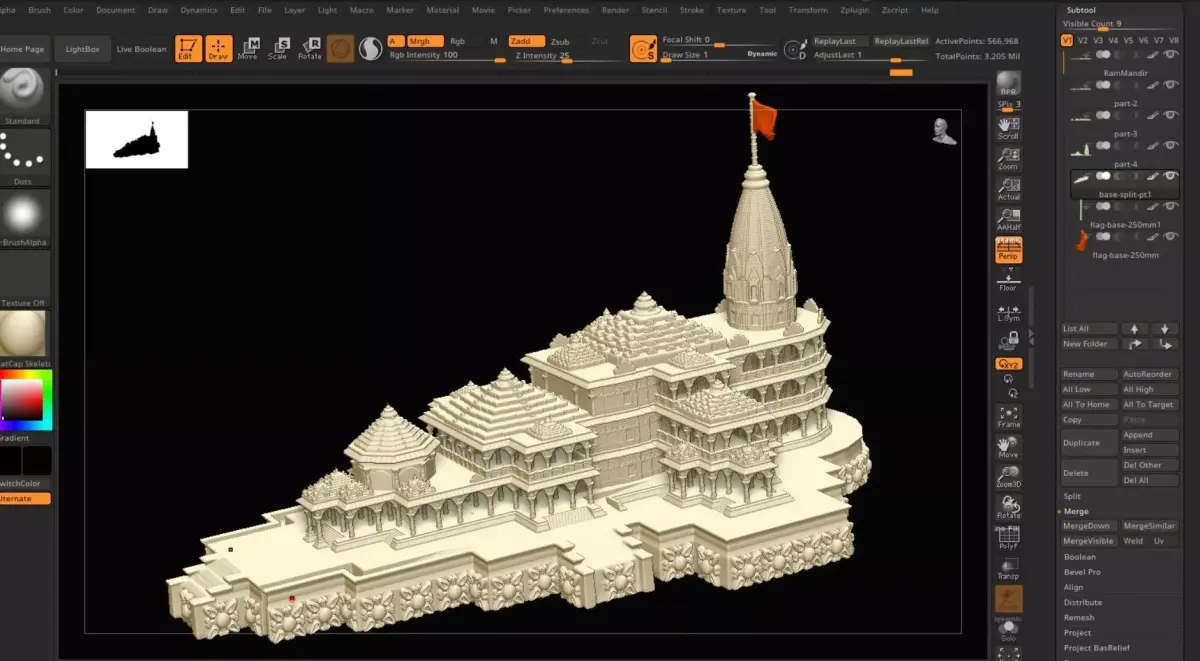Click the sculptris-style sphere icon beside Rotate

[x=340, y=48]
